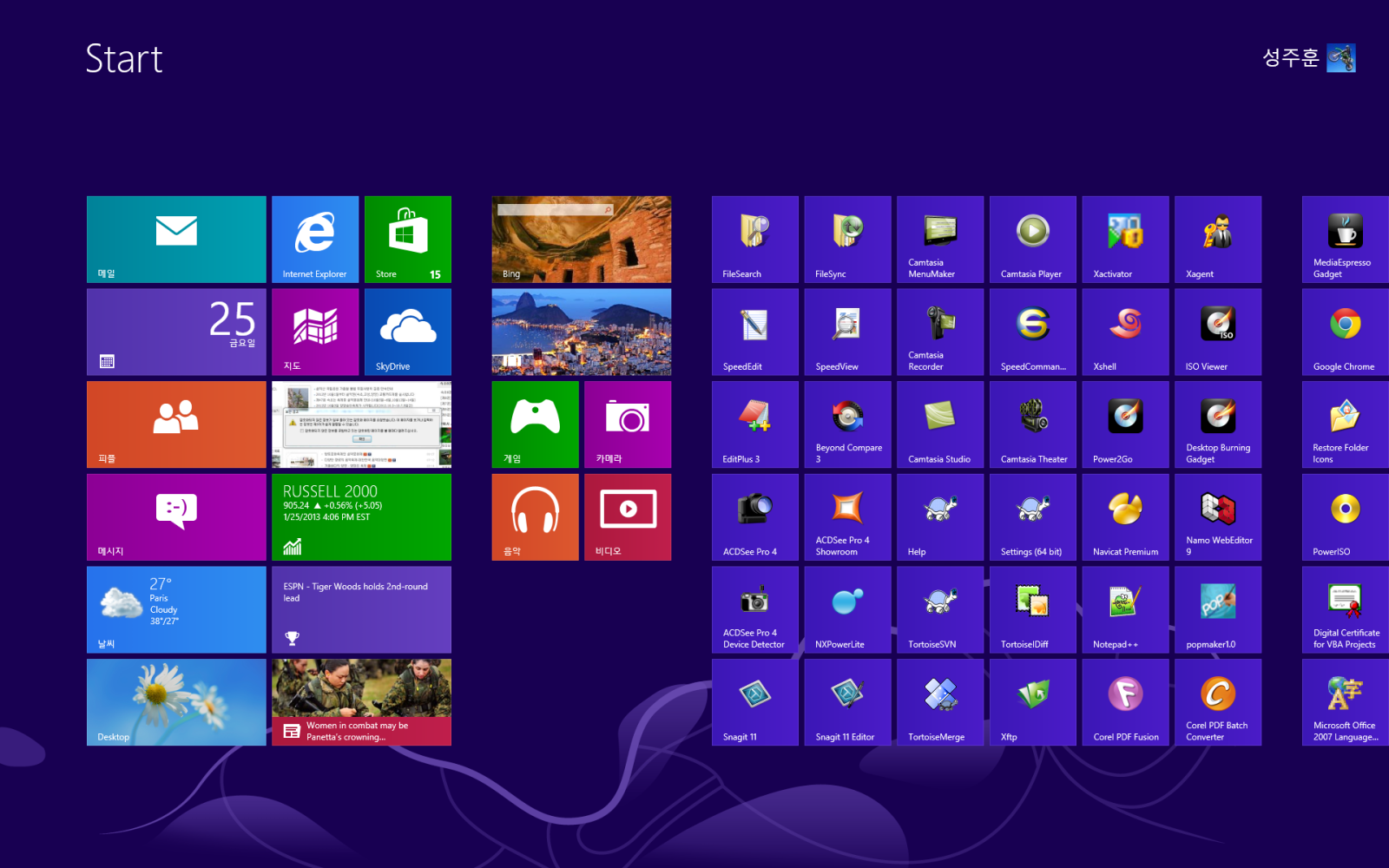Open Desktop Burning Gadget
The height and width of the screenshot is (868, 1389).
point(1218,424)
